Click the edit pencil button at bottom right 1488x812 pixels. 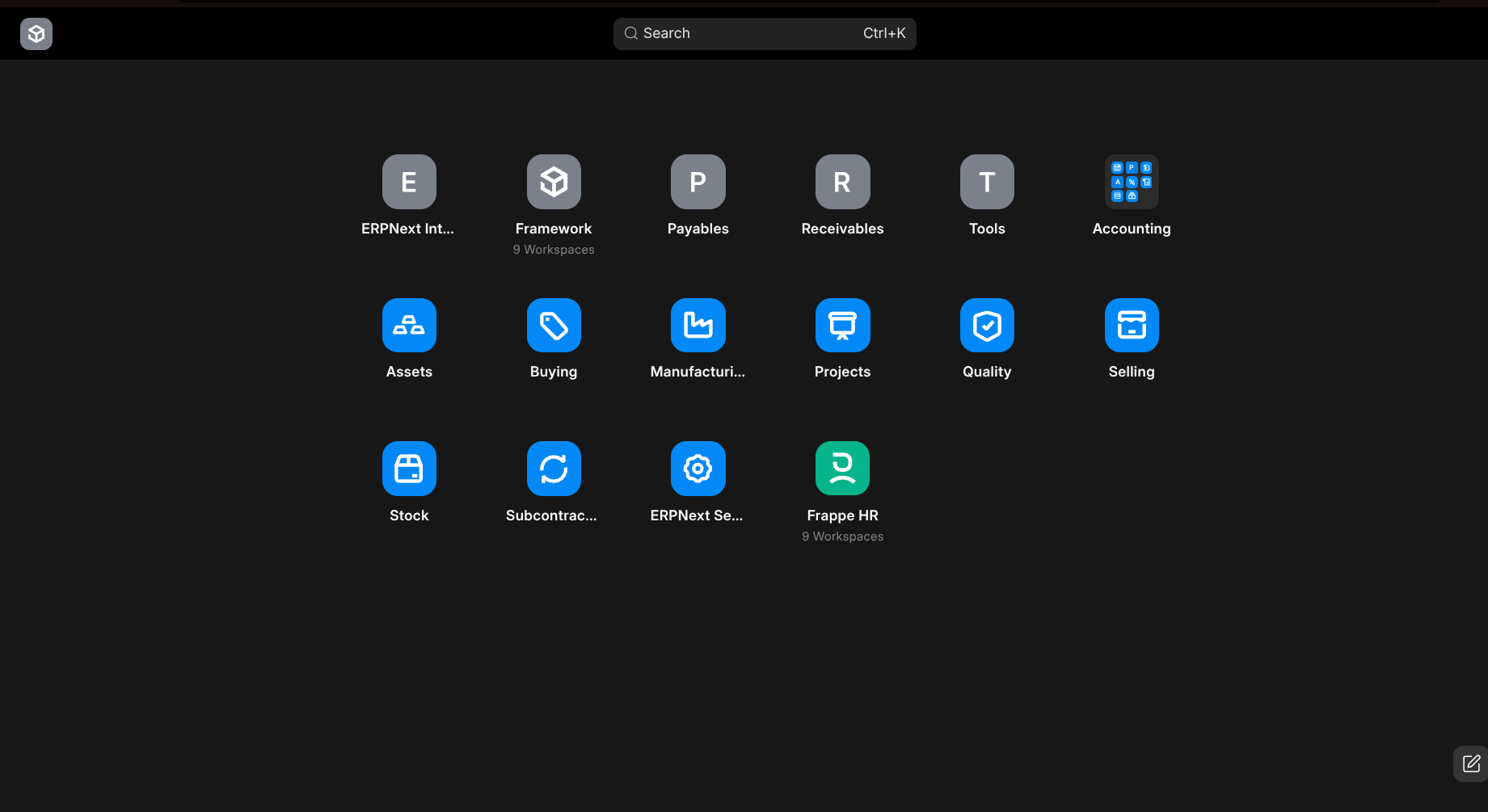[x=1471, y=764]
